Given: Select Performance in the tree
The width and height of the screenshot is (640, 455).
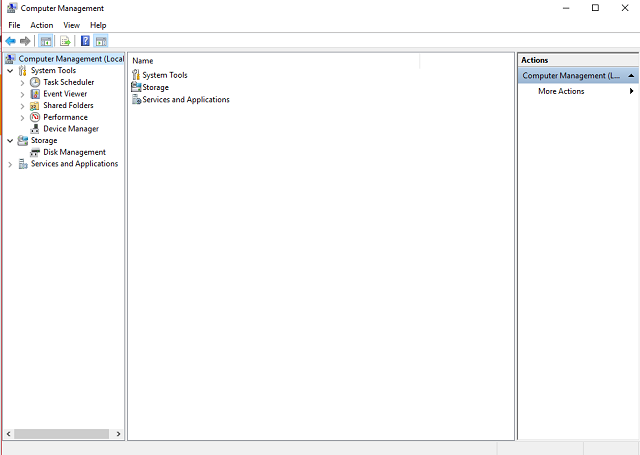Looking at the screenshot, I should click(x=65, y=117).
